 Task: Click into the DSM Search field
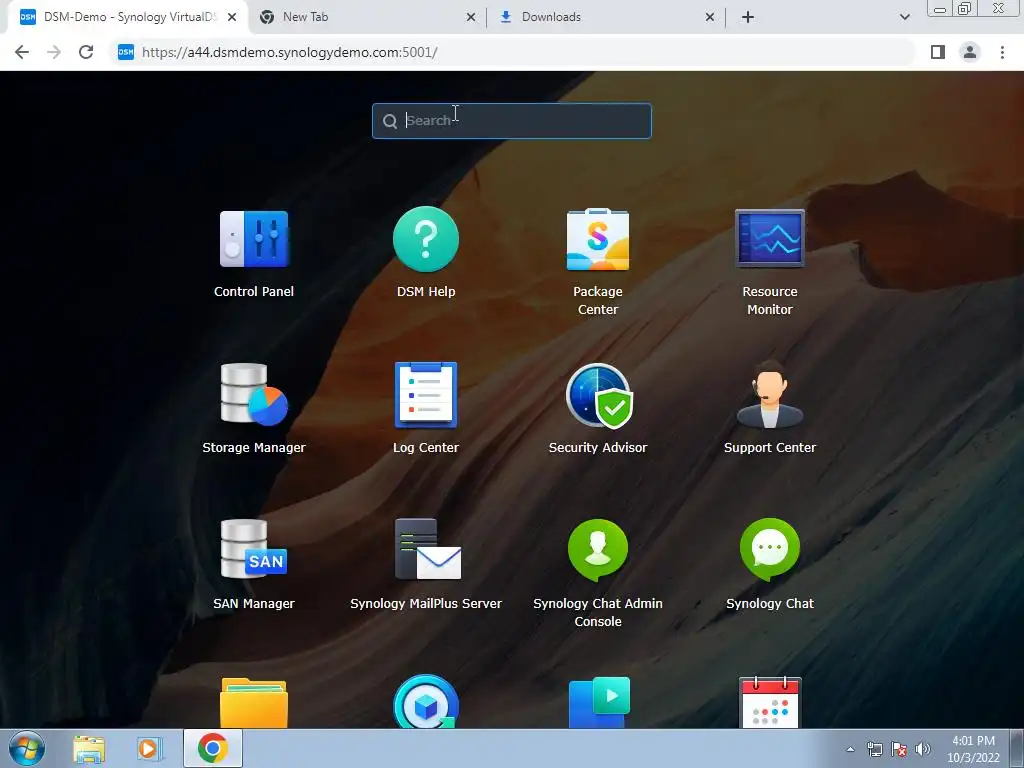(511, 121)
